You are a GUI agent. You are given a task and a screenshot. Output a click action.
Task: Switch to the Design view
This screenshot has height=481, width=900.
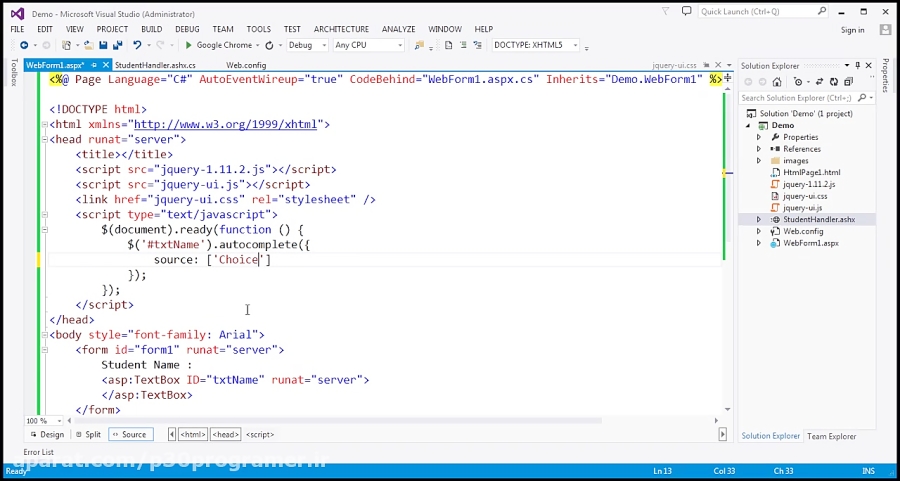46,435
